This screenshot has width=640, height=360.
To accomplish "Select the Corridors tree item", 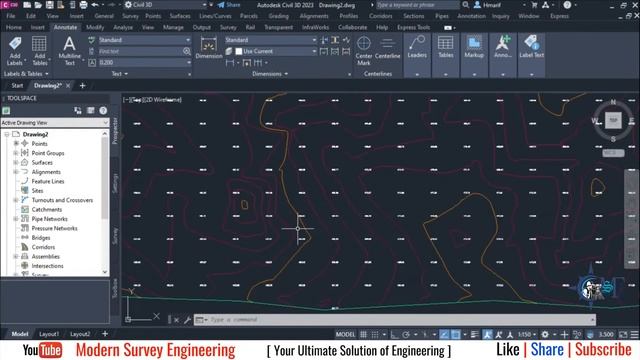I will pos(43,247).
